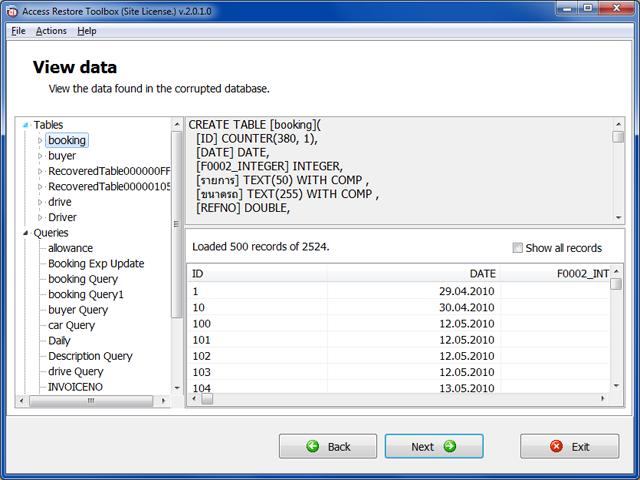Click data grid vertical scroll down arrow
The image size is (640, 480).
coord(616,386)
